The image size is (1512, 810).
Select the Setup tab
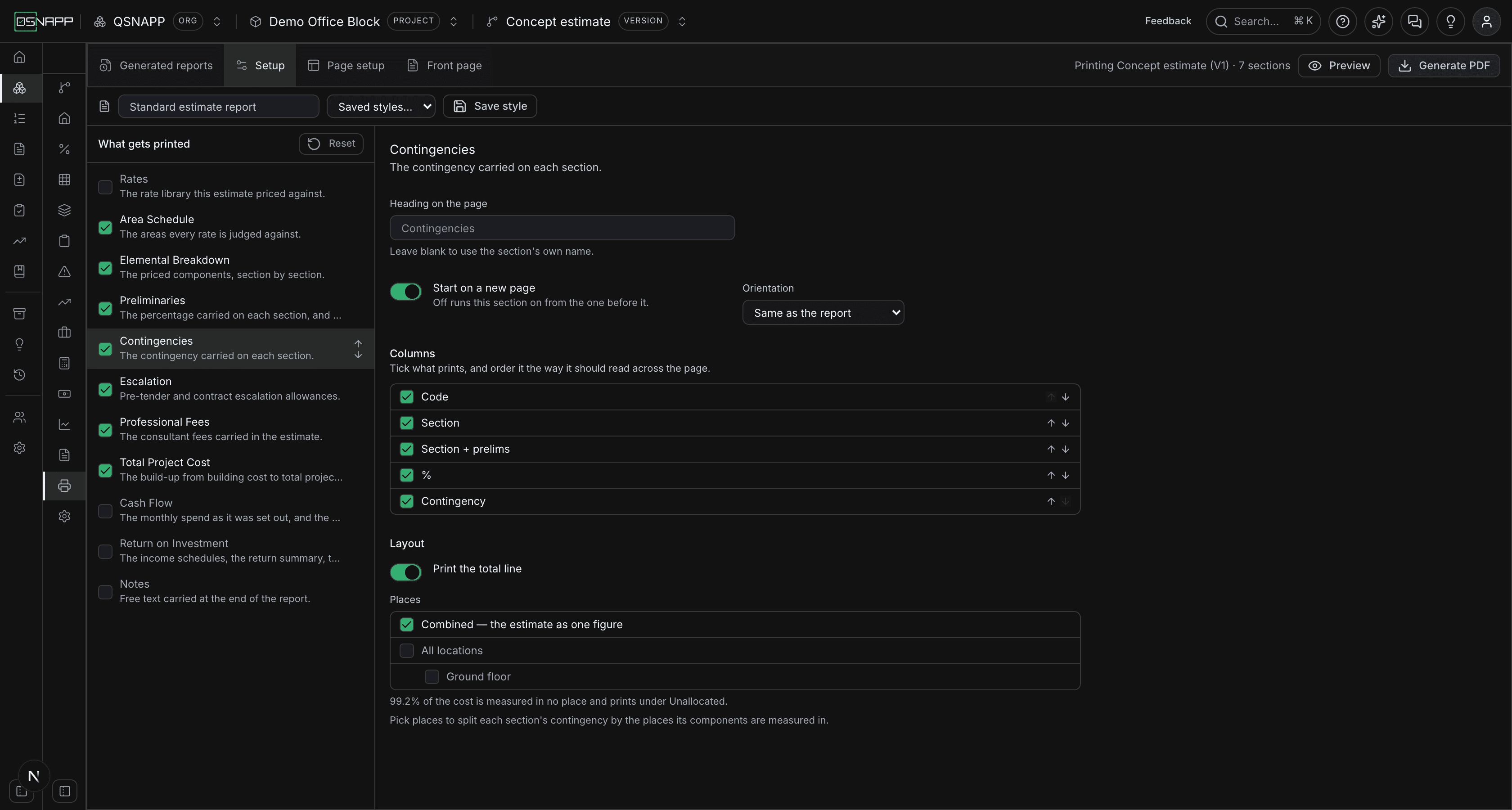[x=261, y=66]
